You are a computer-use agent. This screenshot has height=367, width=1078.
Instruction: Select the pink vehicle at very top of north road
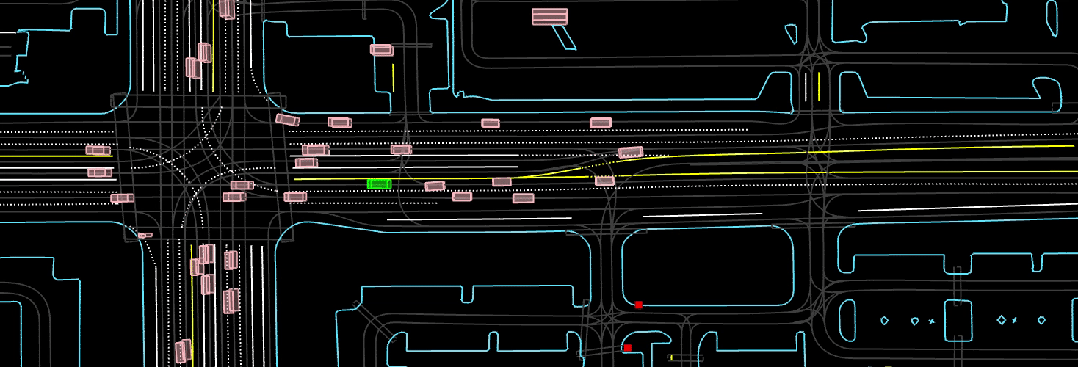click(227, 9)
